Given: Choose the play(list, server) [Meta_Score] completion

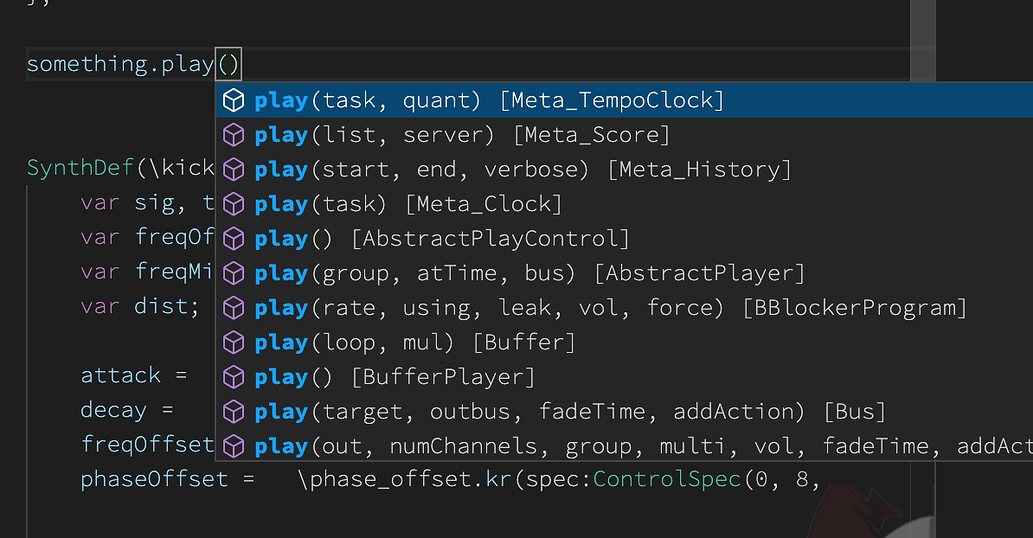Looking at the screenshot, I should click(x=625, y=135).
